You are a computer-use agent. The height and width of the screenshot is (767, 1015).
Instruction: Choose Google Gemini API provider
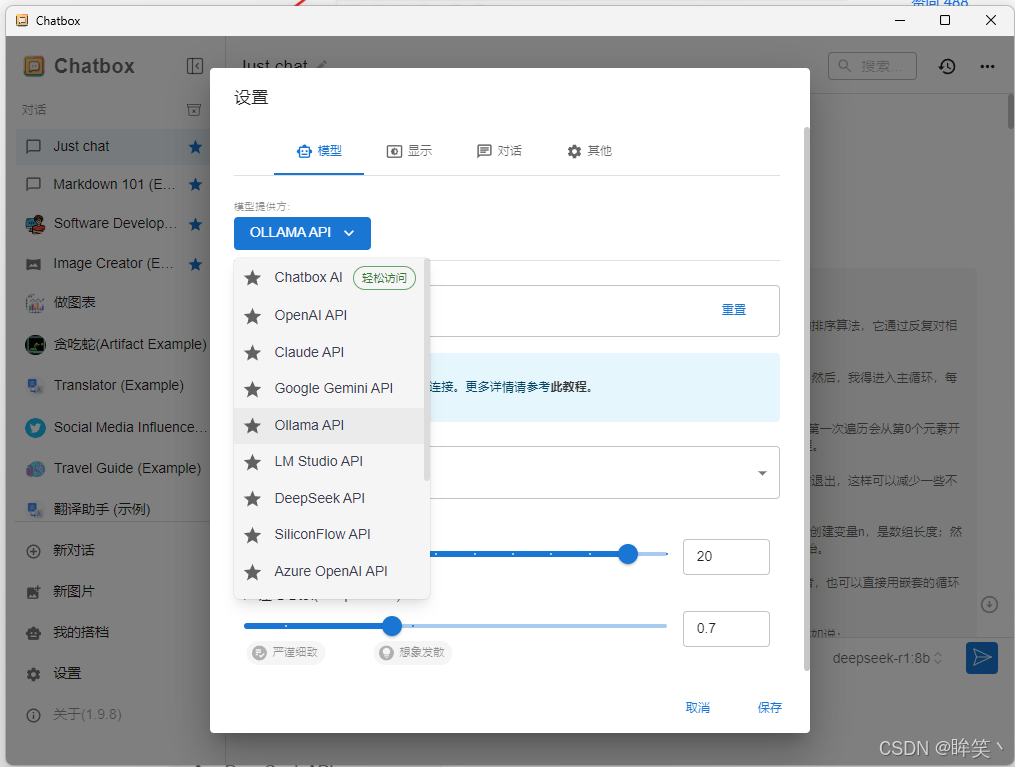click(329, 388)
